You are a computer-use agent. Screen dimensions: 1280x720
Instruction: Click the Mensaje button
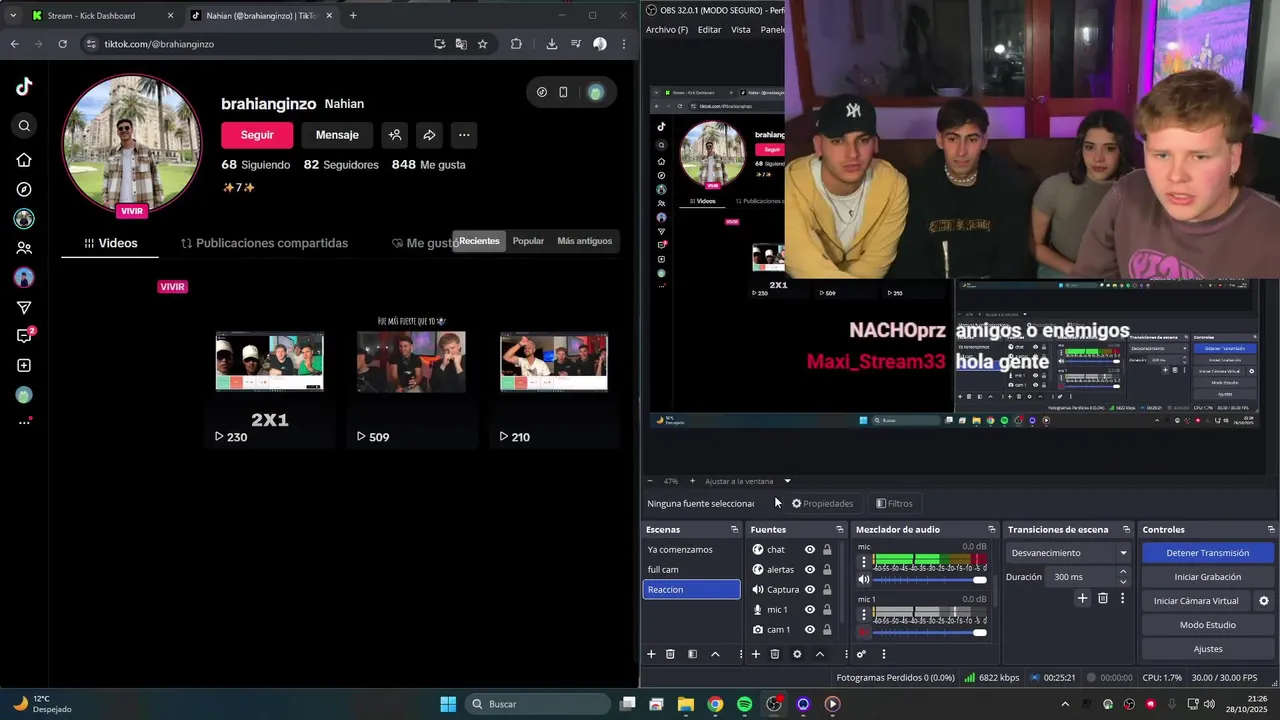tap(337, 135)
